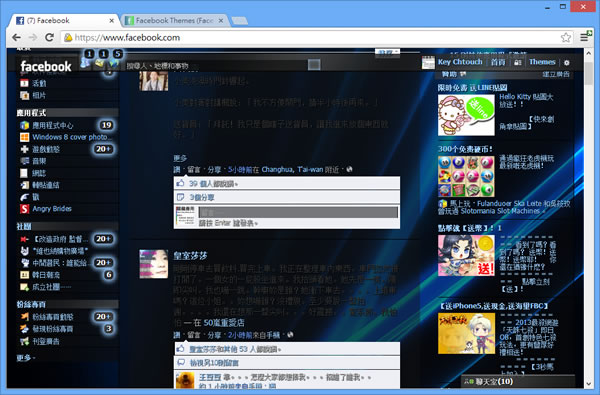Bookmark this page with the star icon
The width and height of the screenshot is (600, 395).
pos(566,38)
